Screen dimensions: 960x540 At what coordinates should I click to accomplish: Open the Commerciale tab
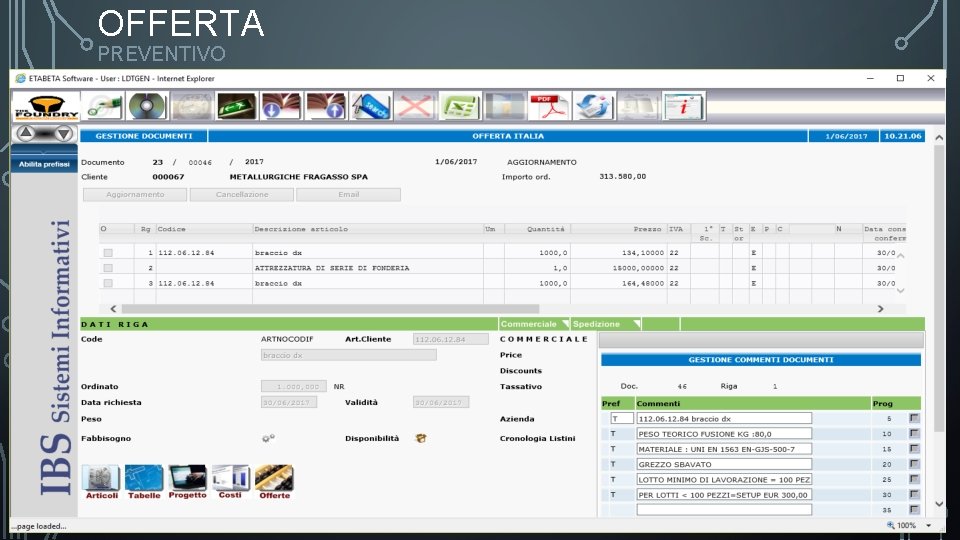(528, 324)
